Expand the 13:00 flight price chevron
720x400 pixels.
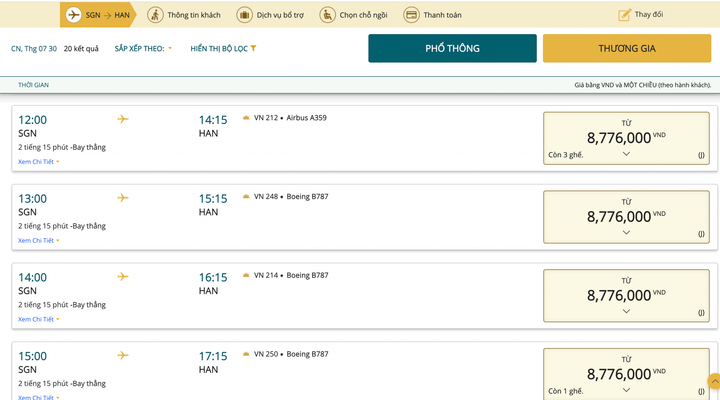click(626, 232)
